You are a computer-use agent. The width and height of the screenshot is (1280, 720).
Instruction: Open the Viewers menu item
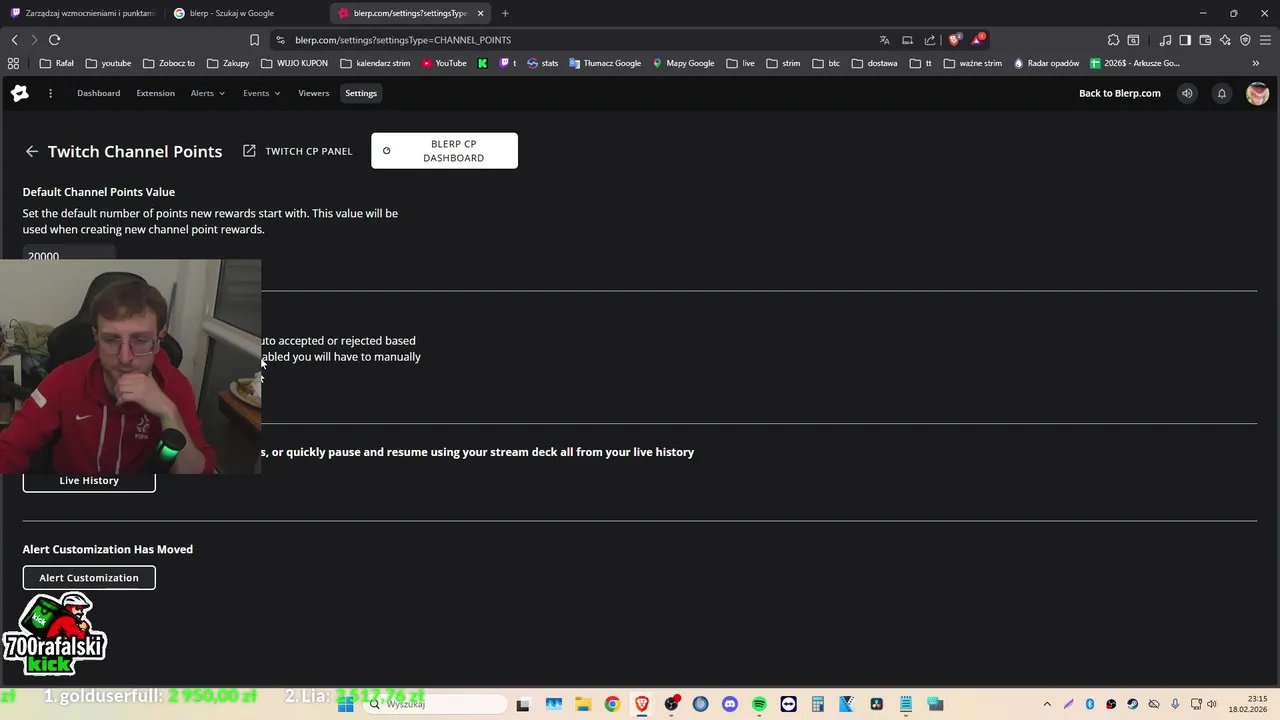click(x=313, y=93)
